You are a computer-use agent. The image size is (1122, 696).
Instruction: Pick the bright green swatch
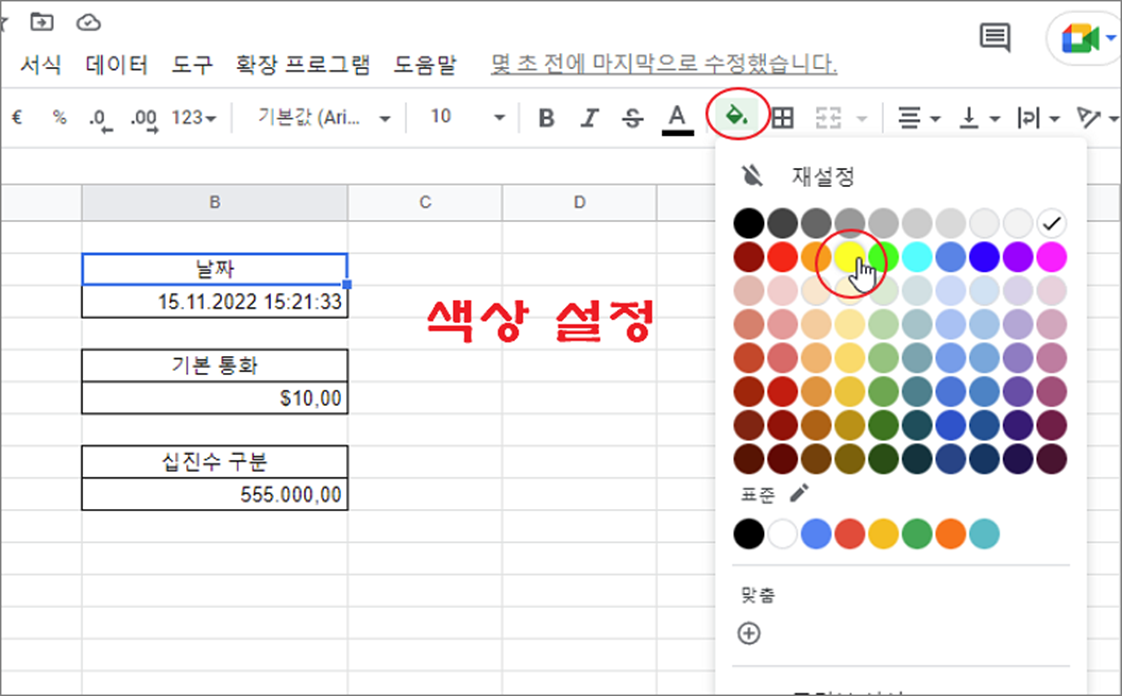point(883,257)
